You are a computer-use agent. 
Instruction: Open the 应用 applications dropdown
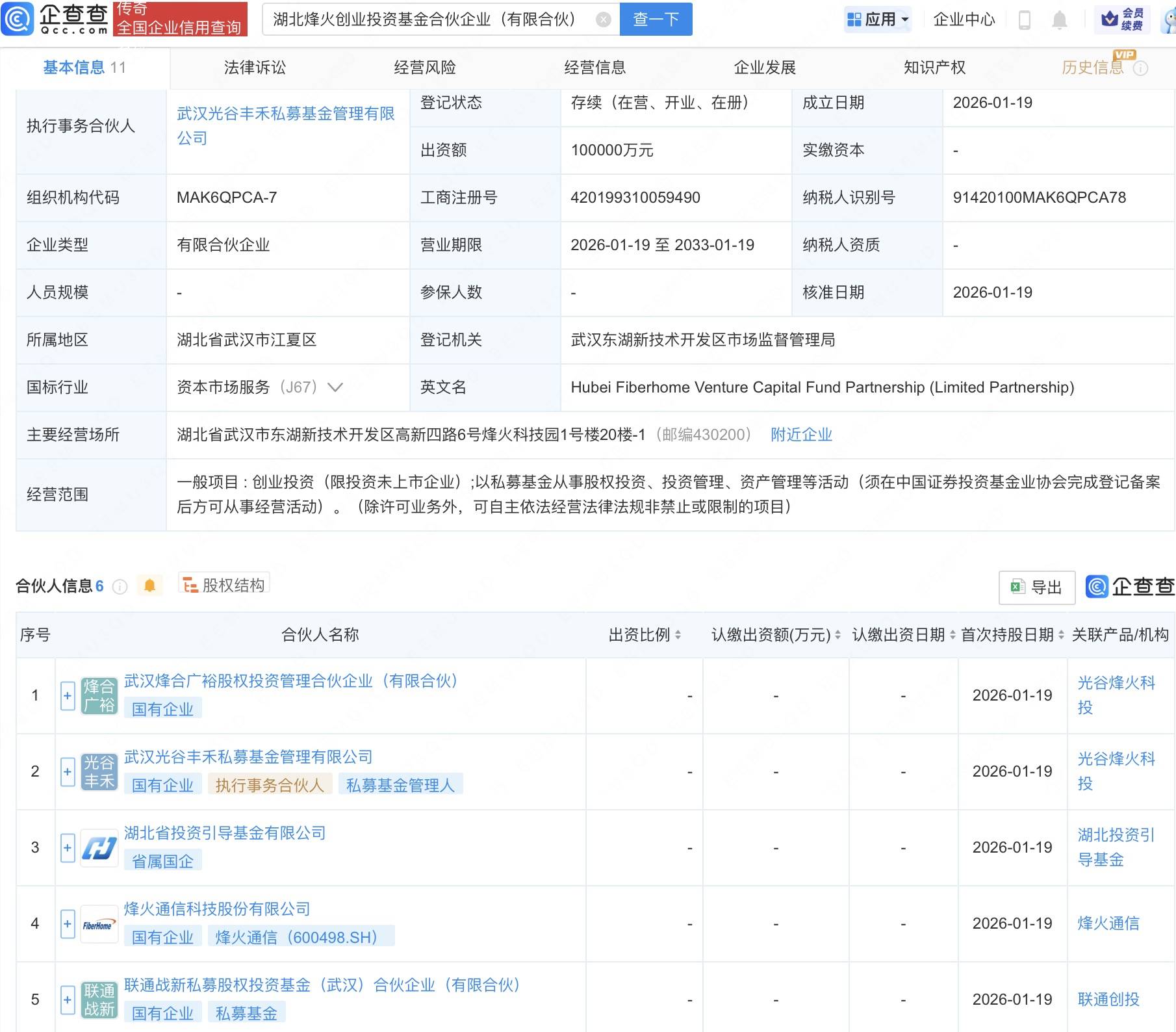coord(878,19)
